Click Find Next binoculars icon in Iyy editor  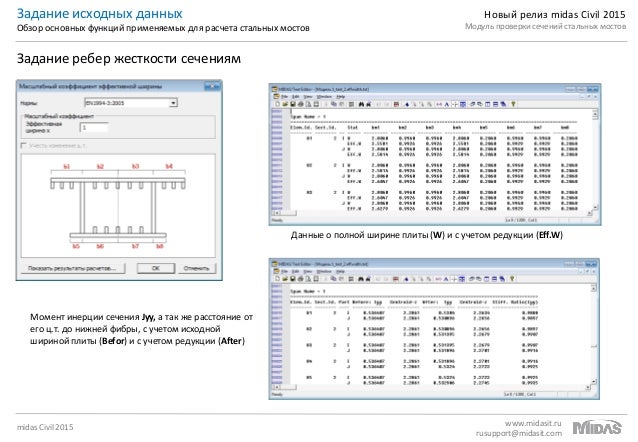point(368,279)
